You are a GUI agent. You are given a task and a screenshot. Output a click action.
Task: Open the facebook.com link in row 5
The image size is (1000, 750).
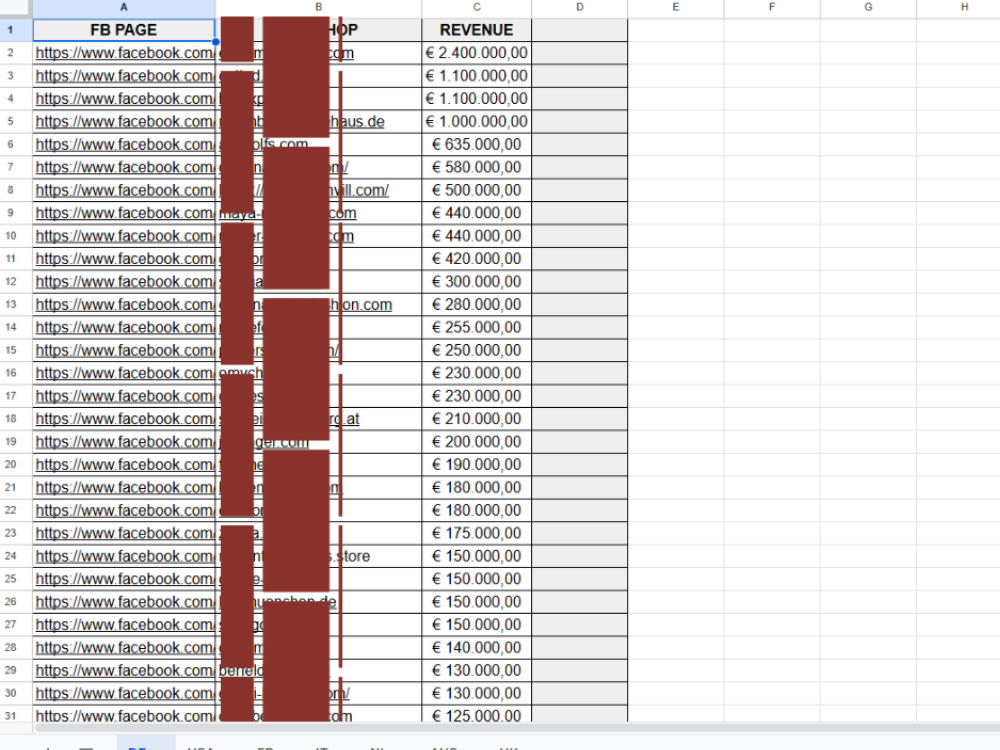point(125,122)
